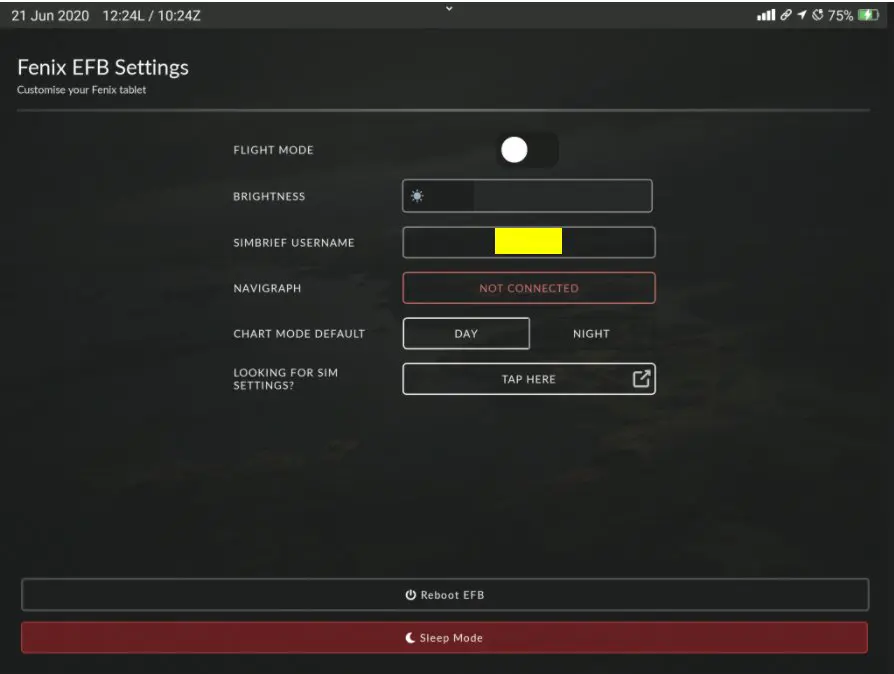Click the Customise your Fenix tablet subtitle

[82, 90]
